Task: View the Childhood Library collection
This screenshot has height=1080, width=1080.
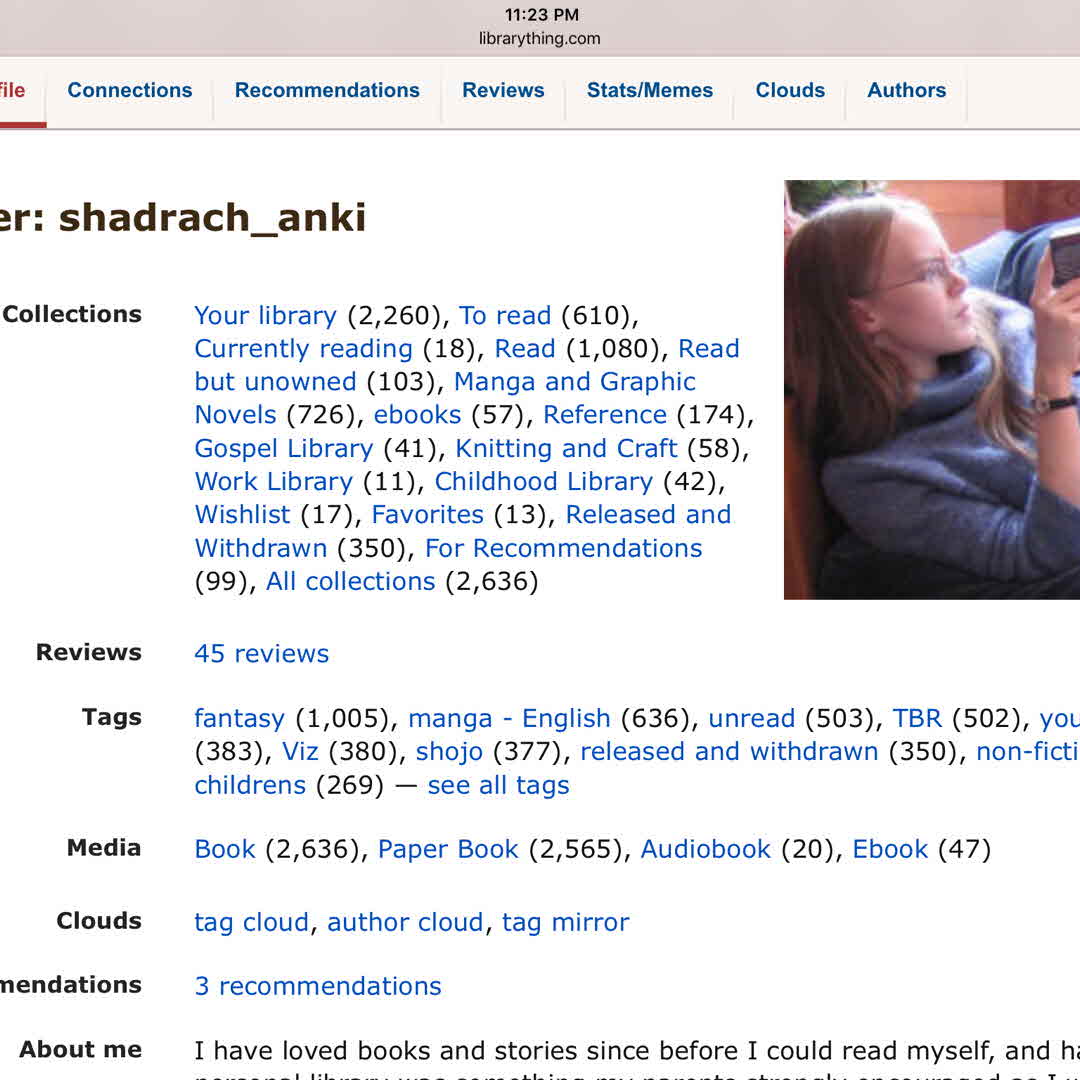Action: click(x=543, y=482)
